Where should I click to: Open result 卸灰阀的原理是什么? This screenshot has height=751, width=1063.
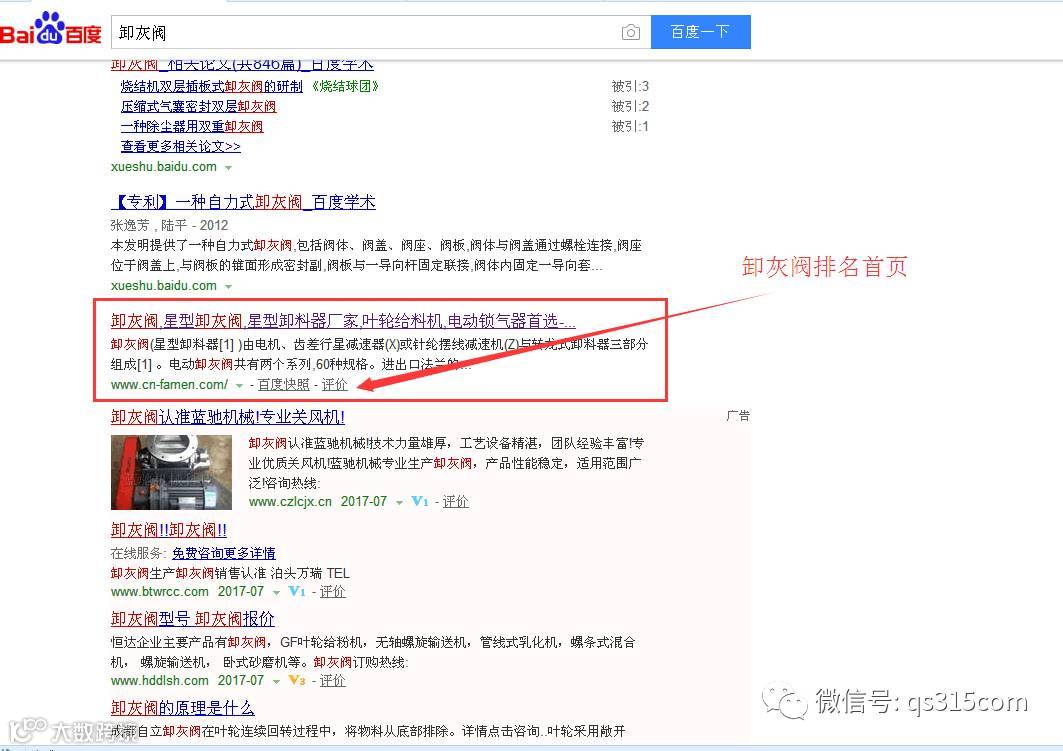click(x=182, y=708)
